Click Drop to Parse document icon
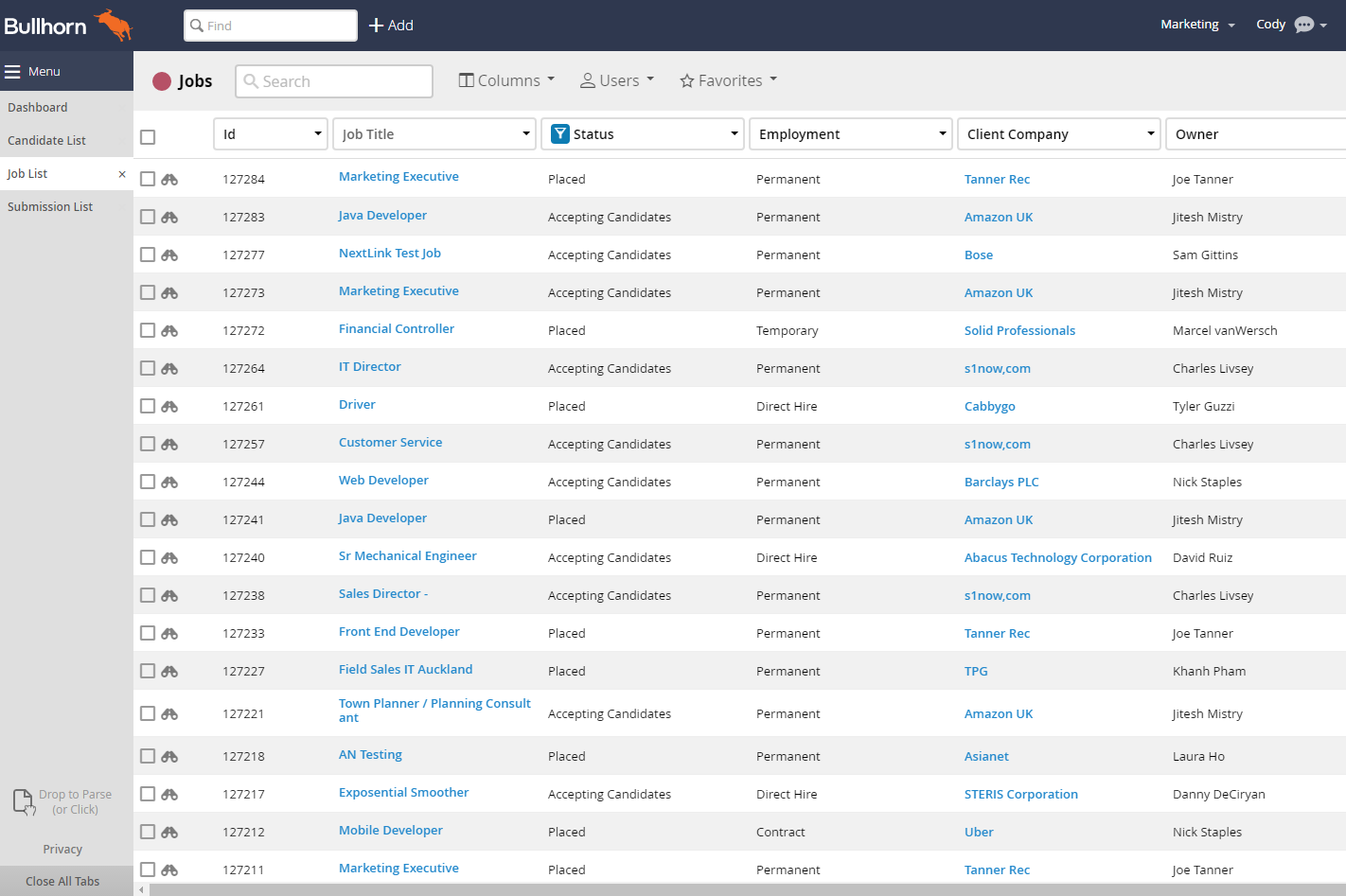This screenshot has width=1346, height=896. click(x=24, y=801)
